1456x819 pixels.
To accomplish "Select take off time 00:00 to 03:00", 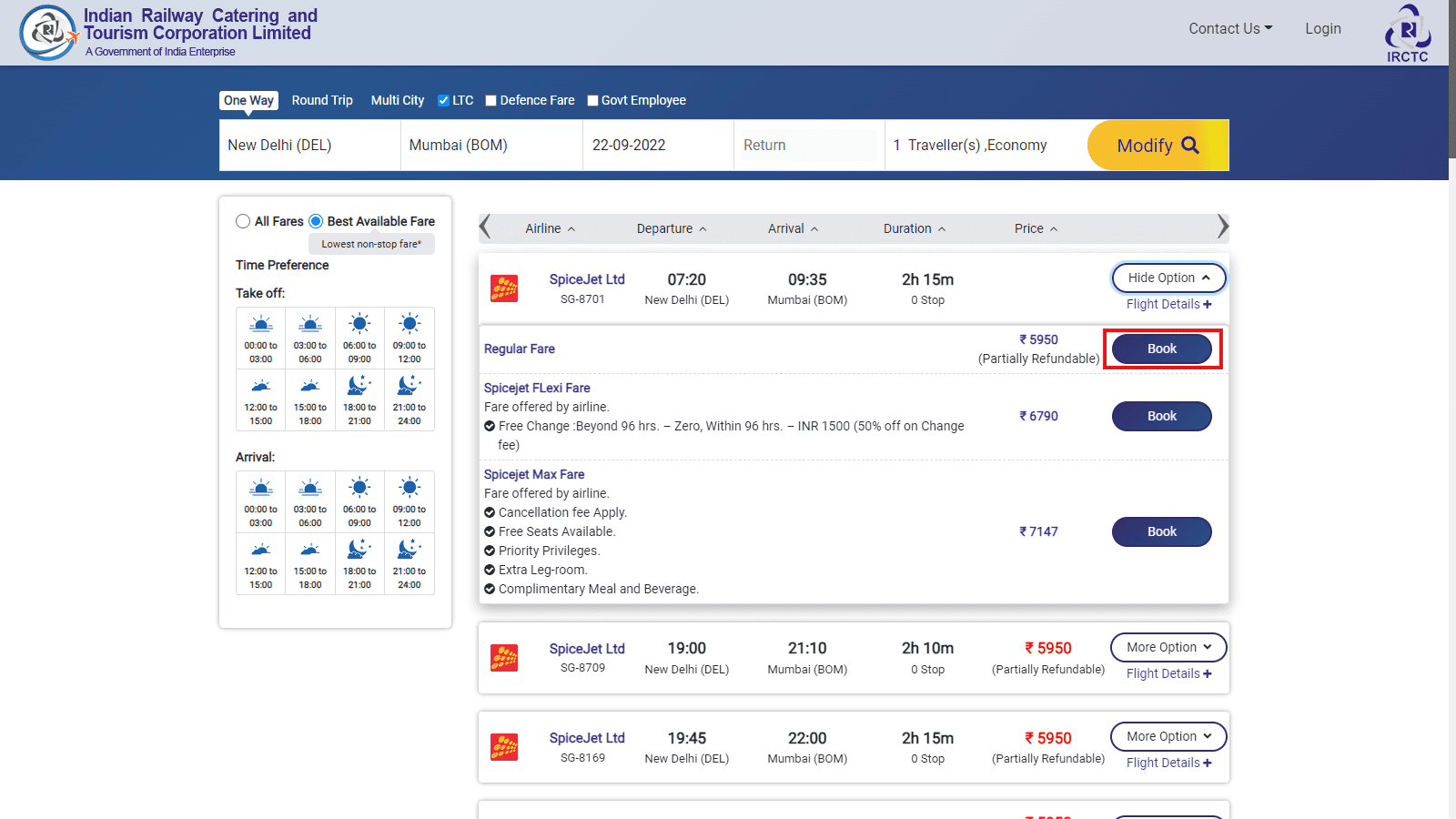I will (261, 338).
